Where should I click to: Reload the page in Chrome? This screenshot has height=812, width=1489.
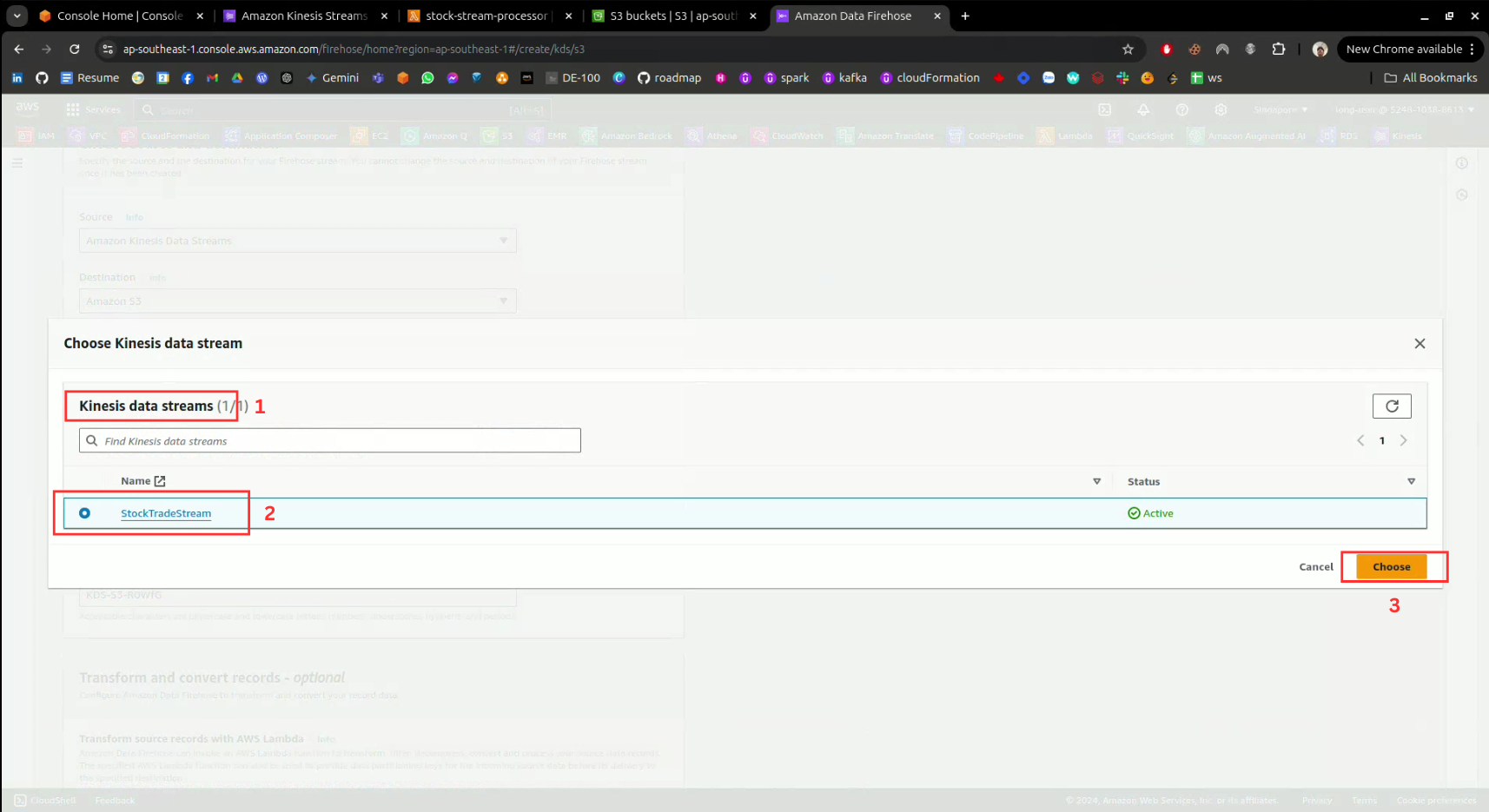pyautogui.click(x=75, y=50)
